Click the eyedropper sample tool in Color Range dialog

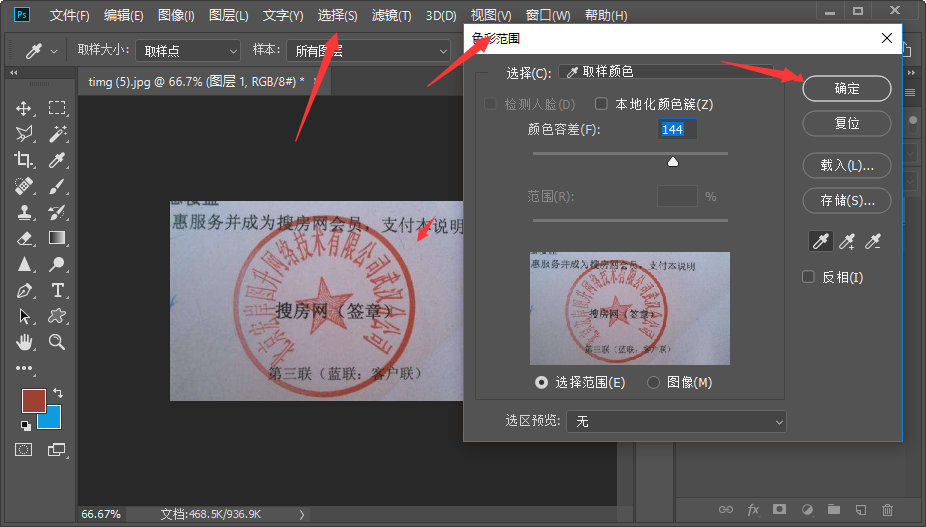(821, 241)
